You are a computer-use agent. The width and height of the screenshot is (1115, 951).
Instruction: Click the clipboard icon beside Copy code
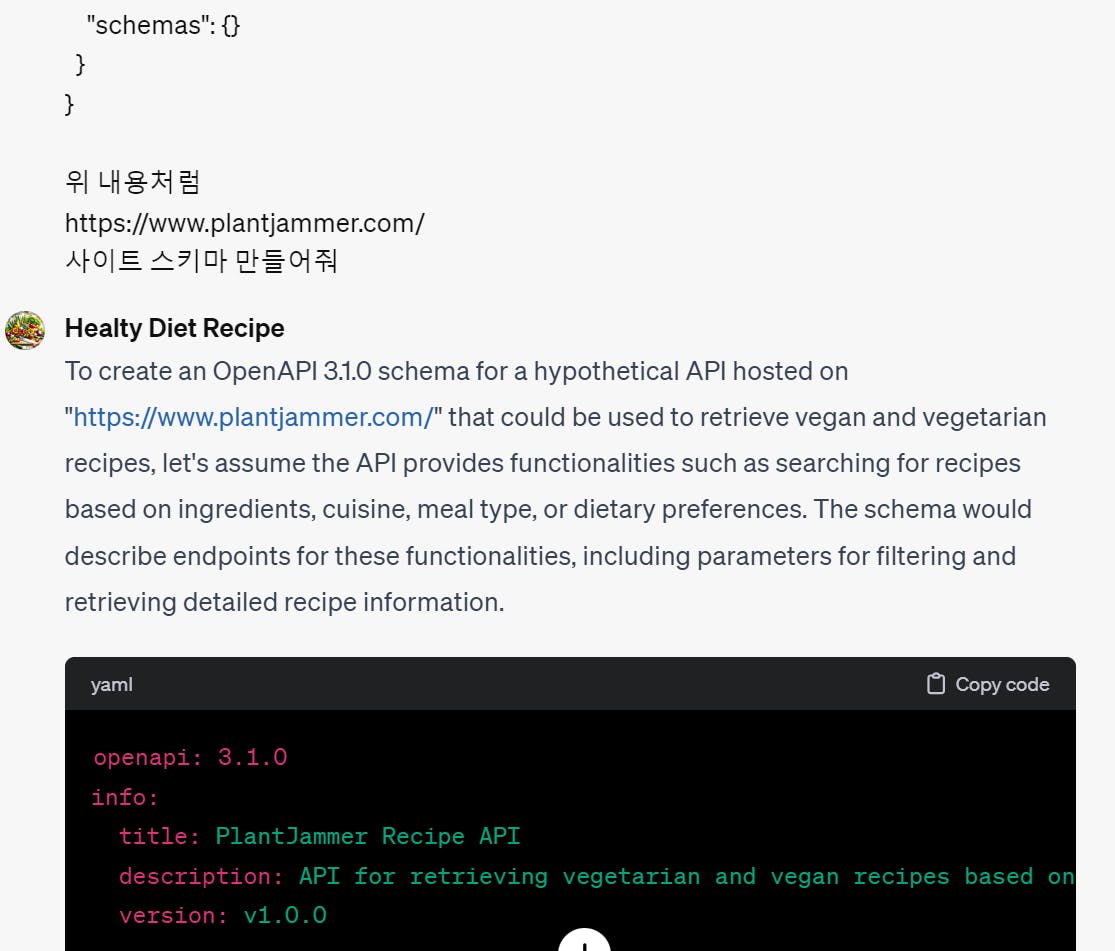pyautogui.click(x=936, y=684)
